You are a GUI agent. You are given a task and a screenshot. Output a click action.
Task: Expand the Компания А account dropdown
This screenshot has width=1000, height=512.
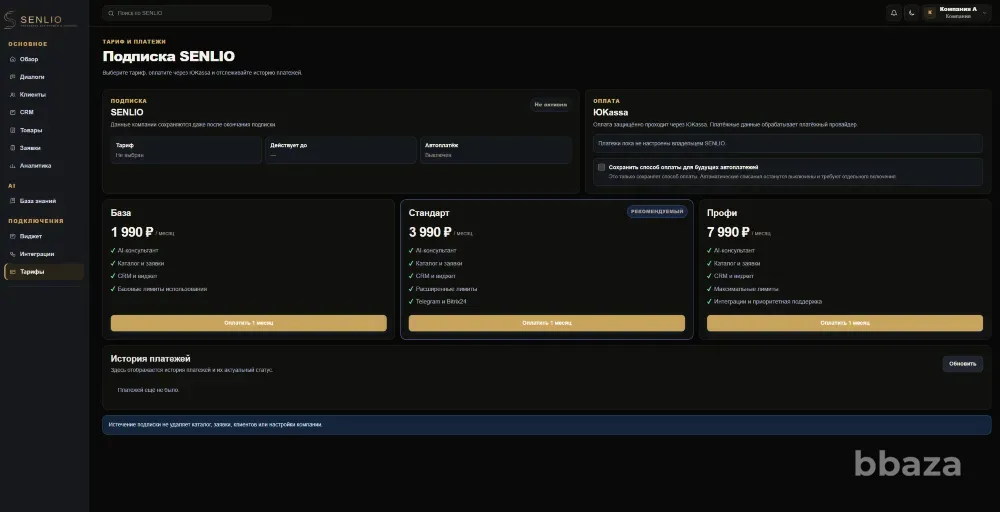click(x=957, y=13)
